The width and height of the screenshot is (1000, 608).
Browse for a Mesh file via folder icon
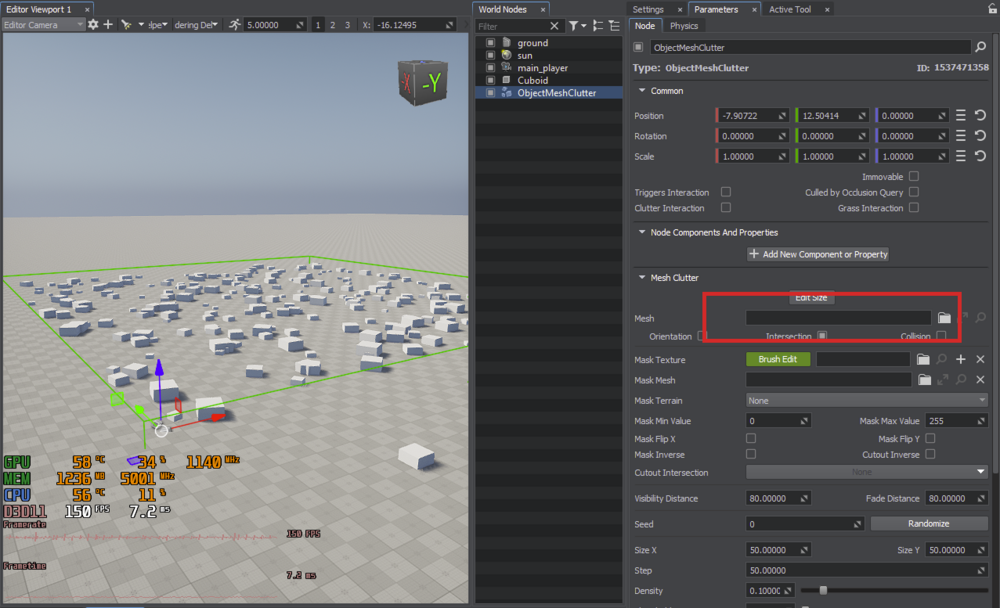pos(944,318)
